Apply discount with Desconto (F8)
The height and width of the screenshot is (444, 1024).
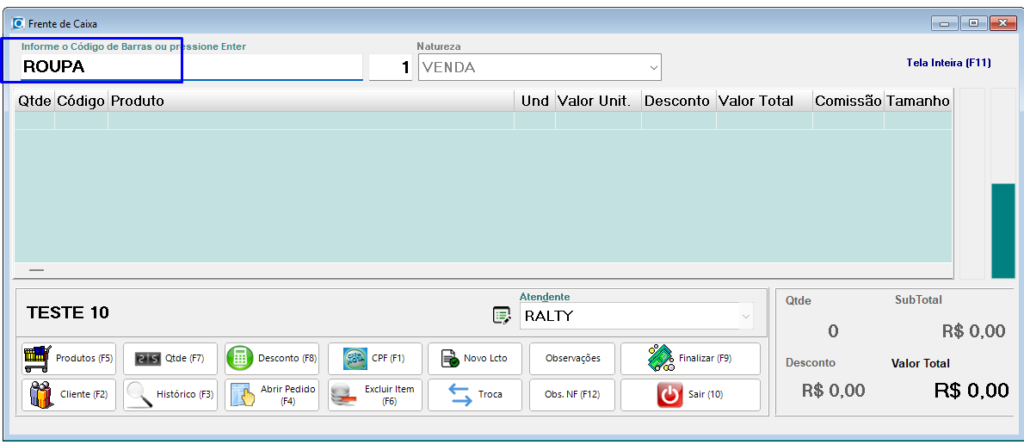point(272,358)
